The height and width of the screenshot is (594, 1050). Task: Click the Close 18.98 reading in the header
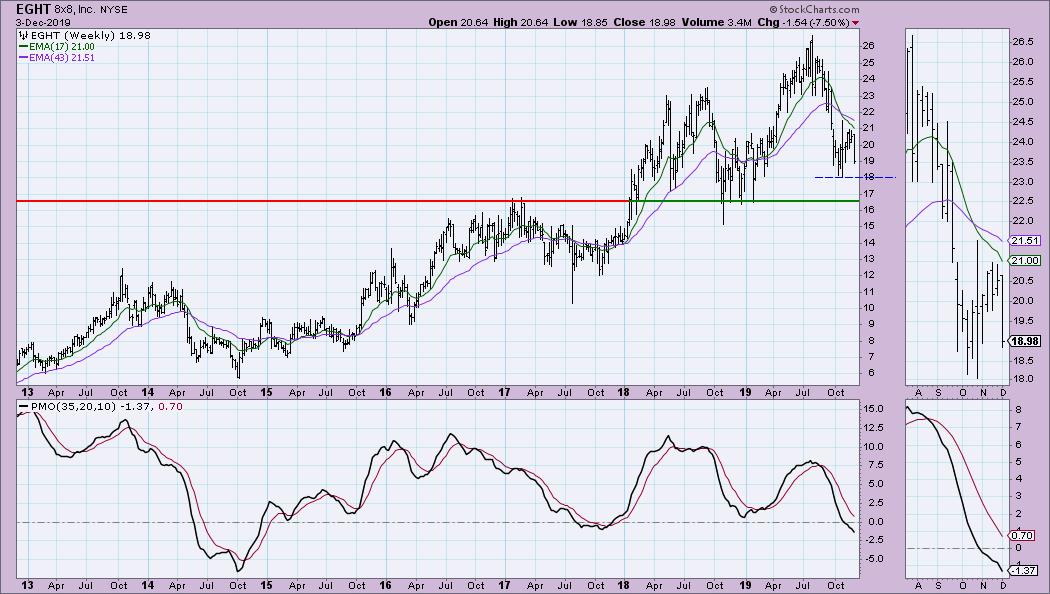click(645, 22)
